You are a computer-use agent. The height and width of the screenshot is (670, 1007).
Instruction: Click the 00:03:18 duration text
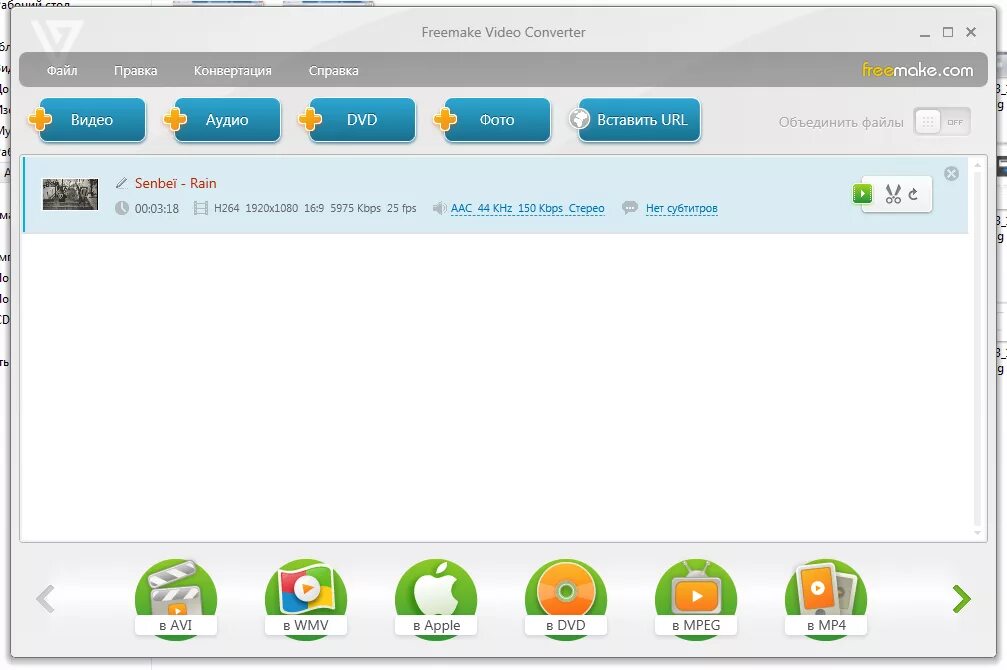157,208
